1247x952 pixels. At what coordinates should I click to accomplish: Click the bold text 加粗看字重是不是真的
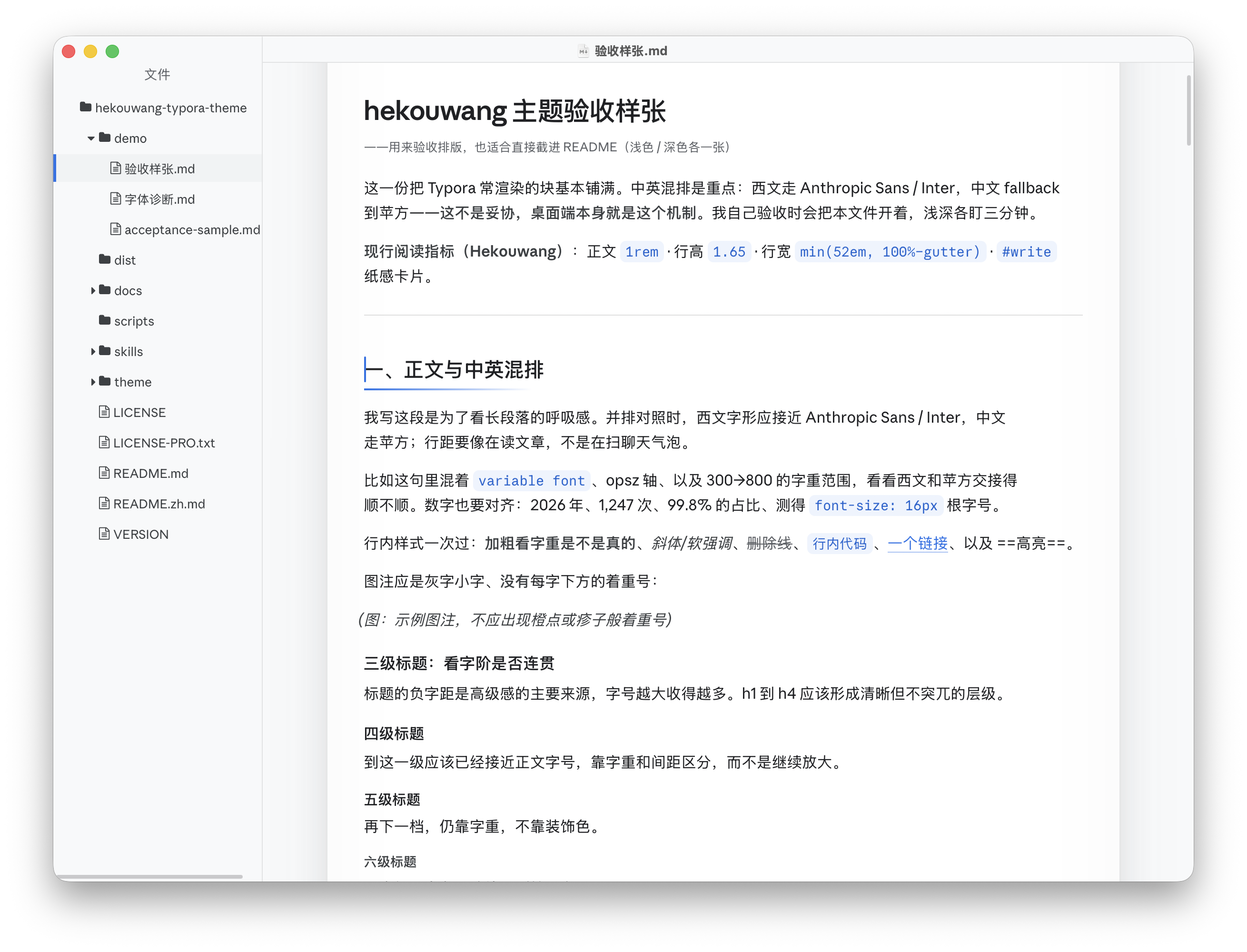tap(560, 544)
